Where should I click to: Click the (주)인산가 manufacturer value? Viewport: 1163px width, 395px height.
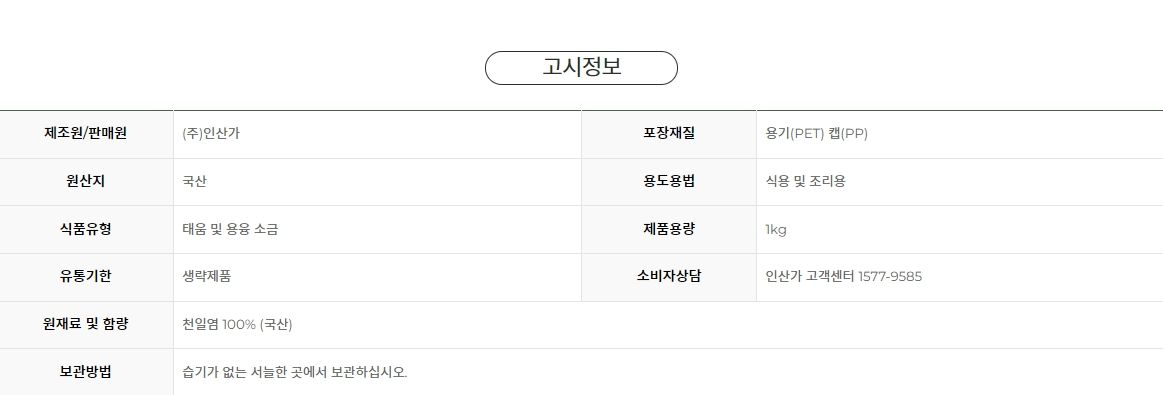coord(211,134)
